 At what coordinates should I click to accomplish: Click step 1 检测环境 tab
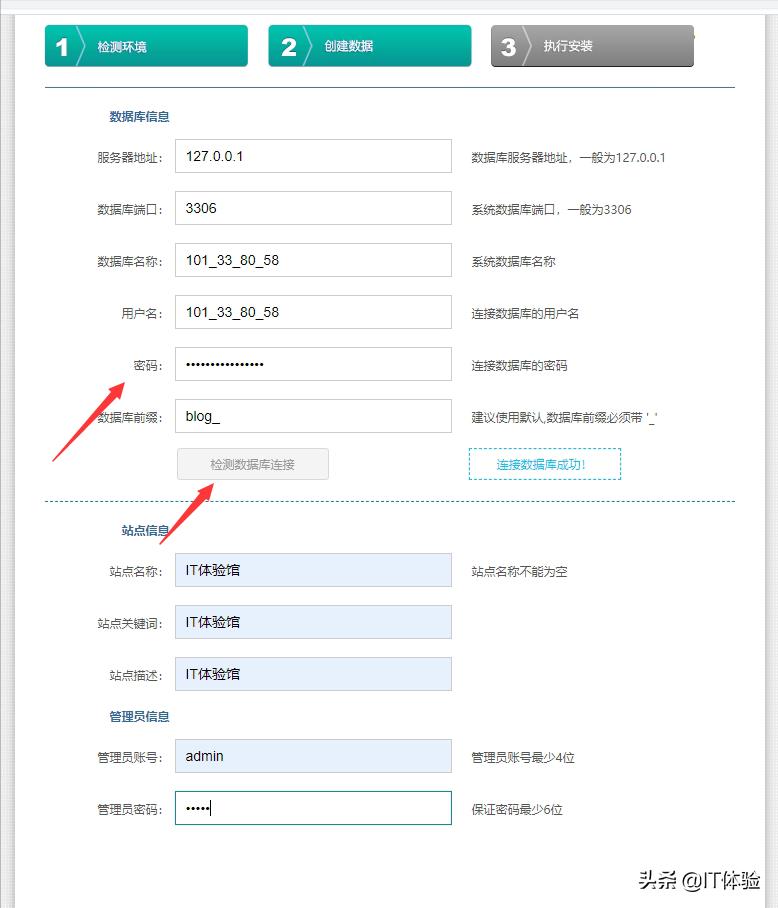pos(146,46)
